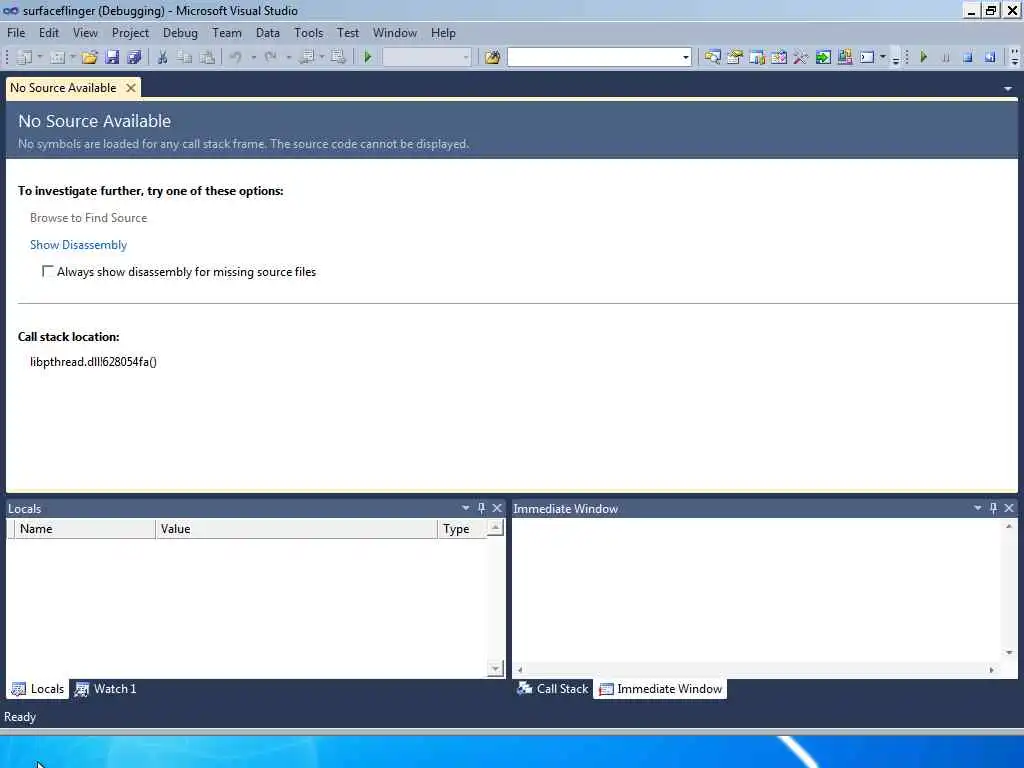The height and width of the screenshot is (768, 1024).
Task: Click the Open File folder icon
Action: click(89, 57)
